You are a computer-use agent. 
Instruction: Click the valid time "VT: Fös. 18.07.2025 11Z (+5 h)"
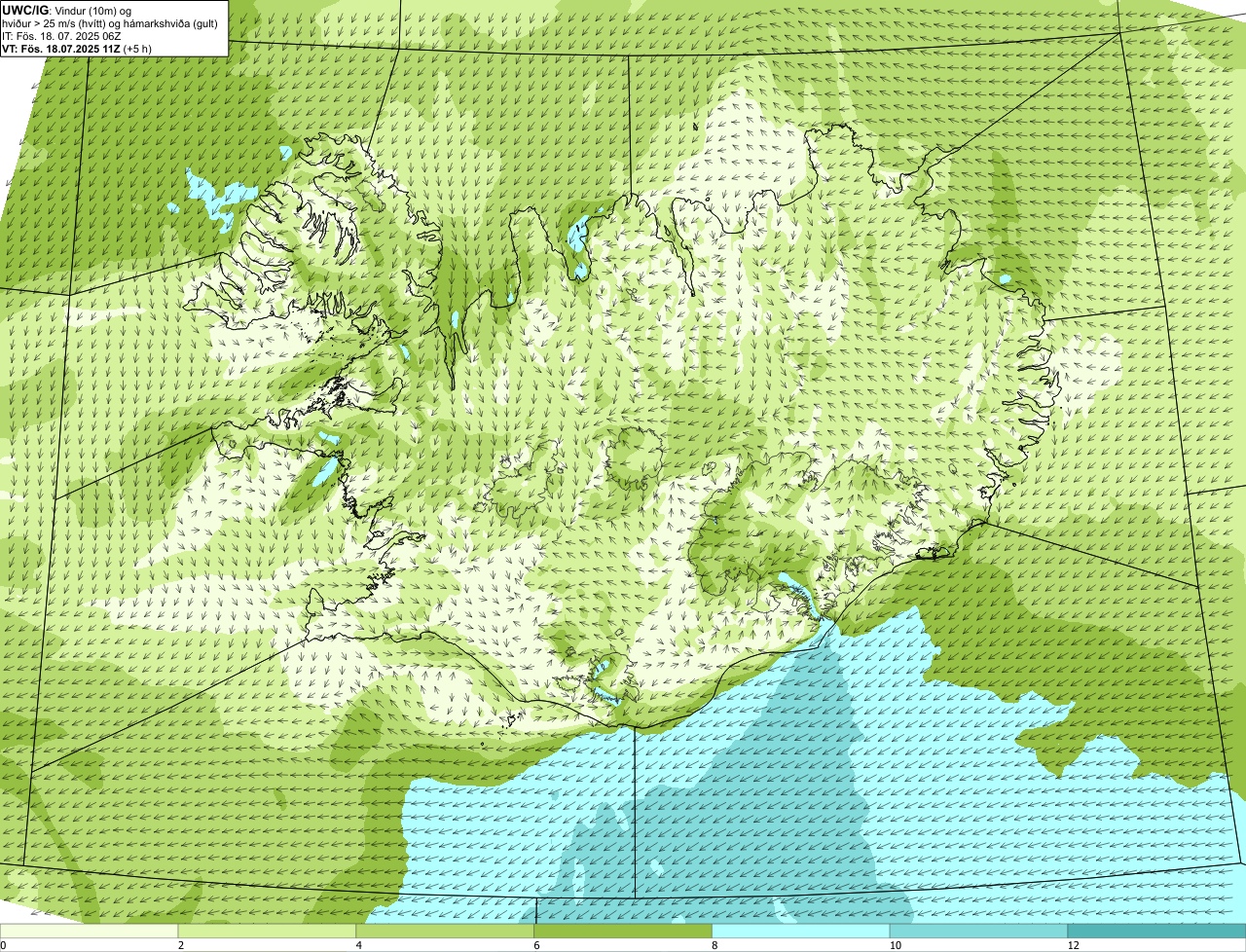(77, 48)
